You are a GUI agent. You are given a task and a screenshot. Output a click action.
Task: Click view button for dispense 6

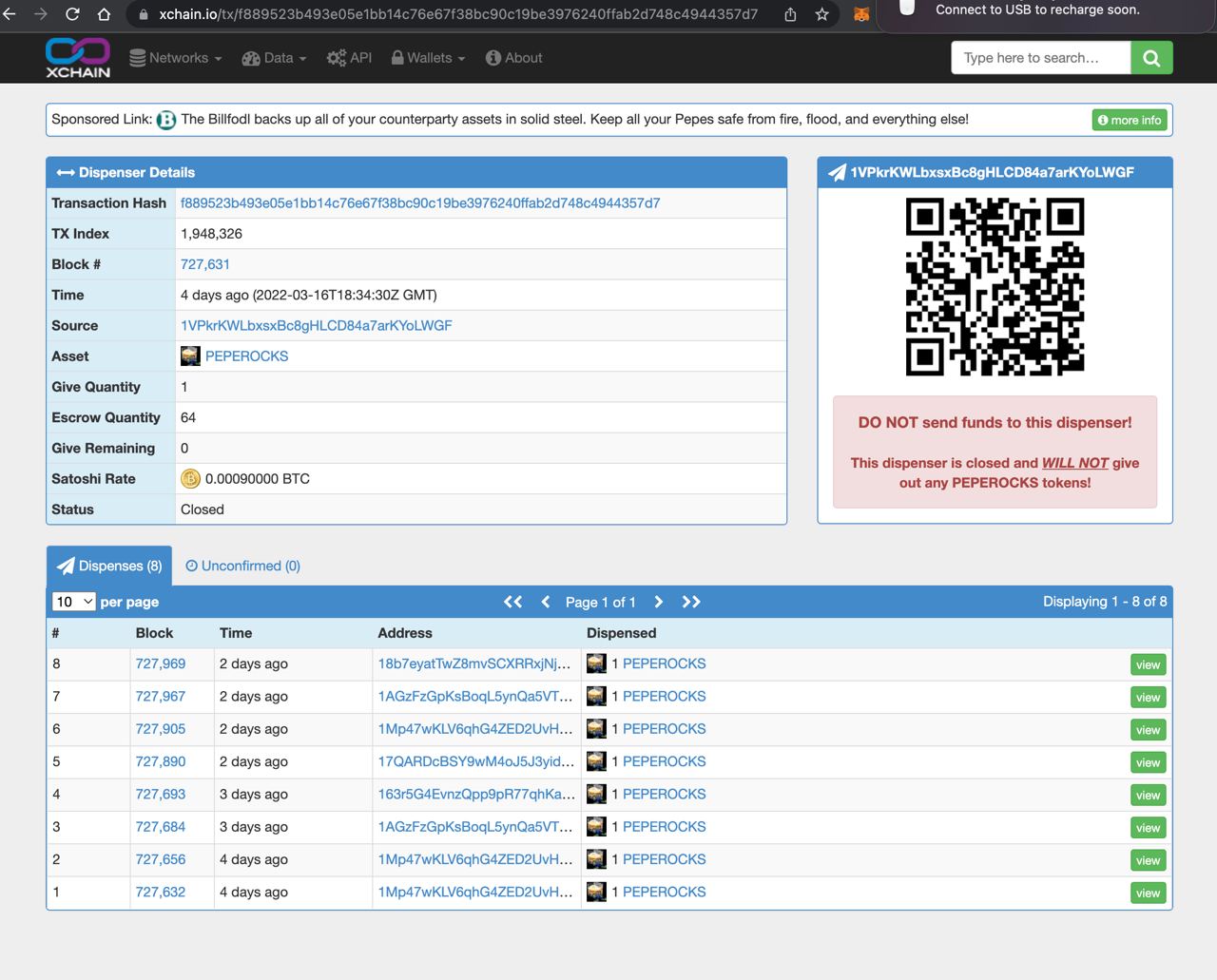pyautogui.click(x=1148, y=730)
